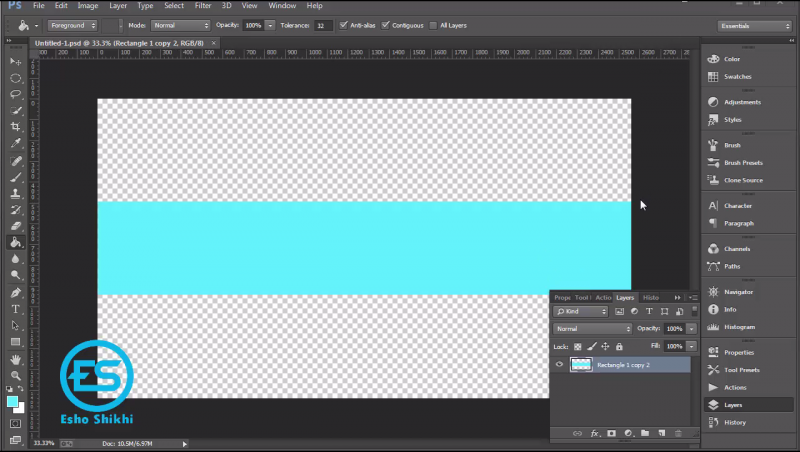Image resolution: width=800 pixels, height=452 pixels.
Task: Click the Screen Mode icon
Action: tap(15, 440)
